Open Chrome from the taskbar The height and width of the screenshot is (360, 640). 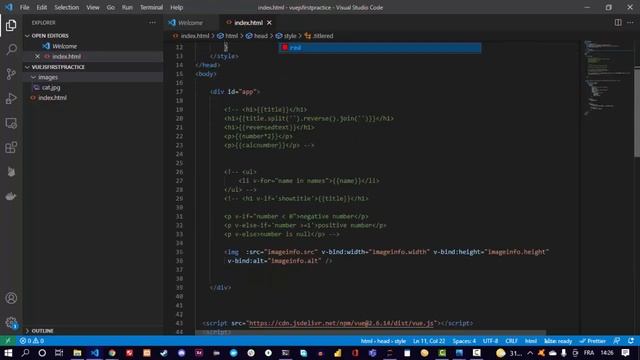112,353
